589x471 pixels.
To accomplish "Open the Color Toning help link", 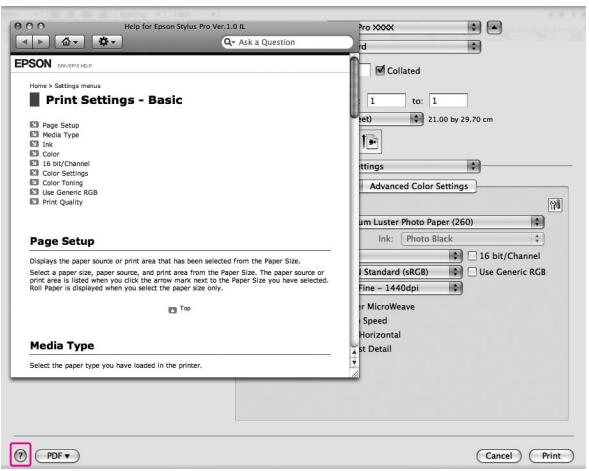I will click(x=63, y=183).
